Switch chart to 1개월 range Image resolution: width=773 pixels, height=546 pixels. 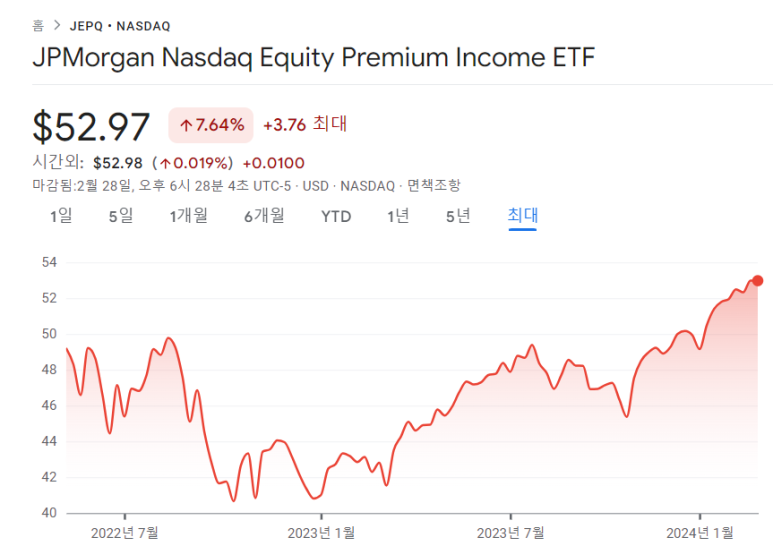coord(188,216)
